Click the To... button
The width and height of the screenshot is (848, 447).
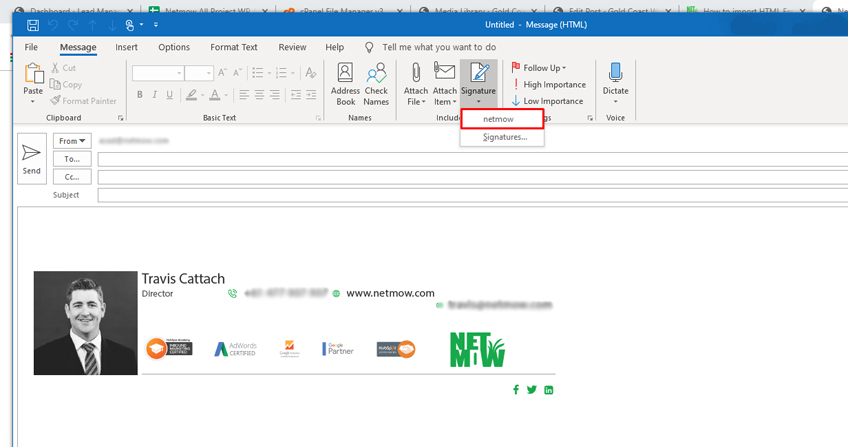click(x=72, y=159)
